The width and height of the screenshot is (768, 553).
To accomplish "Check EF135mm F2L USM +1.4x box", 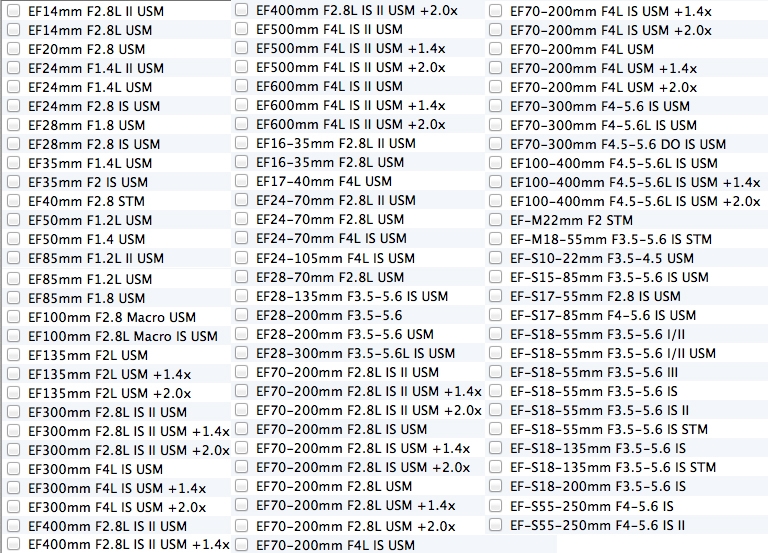I will click(14, 374).
